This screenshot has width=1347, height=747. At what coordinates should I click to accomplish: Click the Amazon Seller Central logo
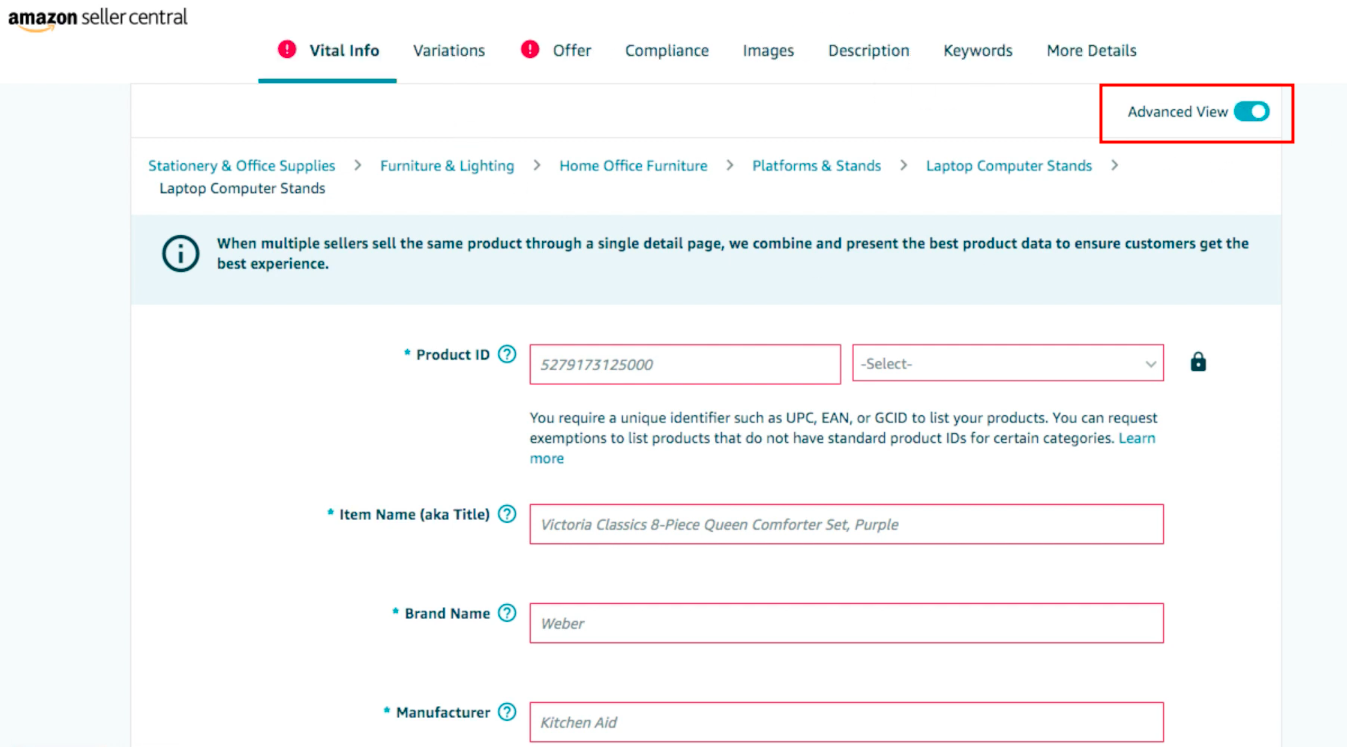click(97, 18)
